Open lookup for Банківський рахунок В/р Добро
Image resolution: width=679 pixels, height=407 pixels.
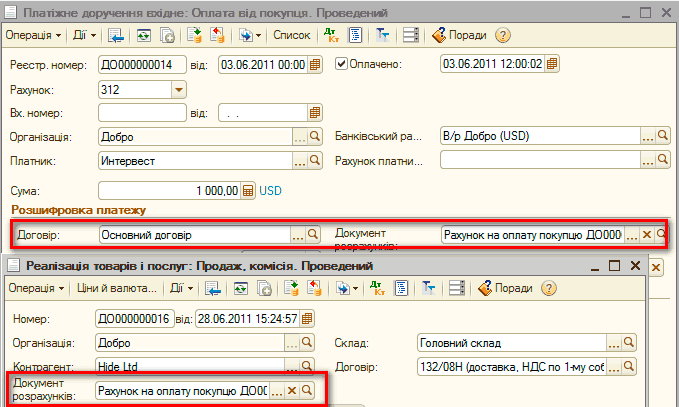(x=662, y=137)
